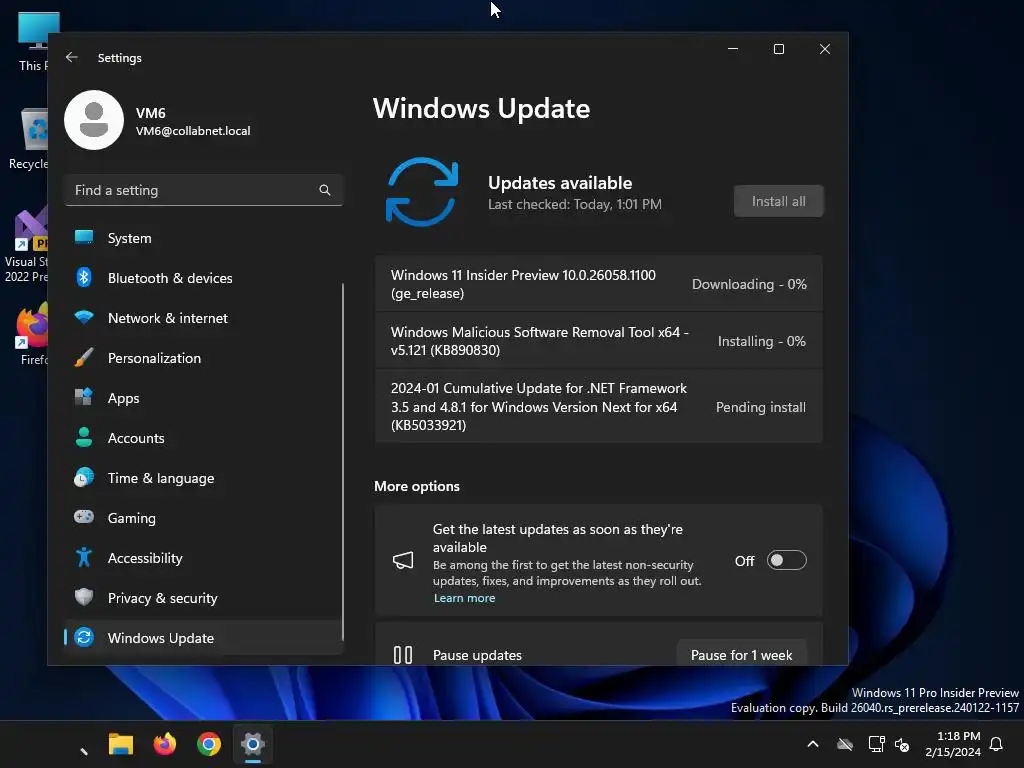1024x768 pixels.
Task: Click the Gaming controller icon
Action: pos(84,517)
